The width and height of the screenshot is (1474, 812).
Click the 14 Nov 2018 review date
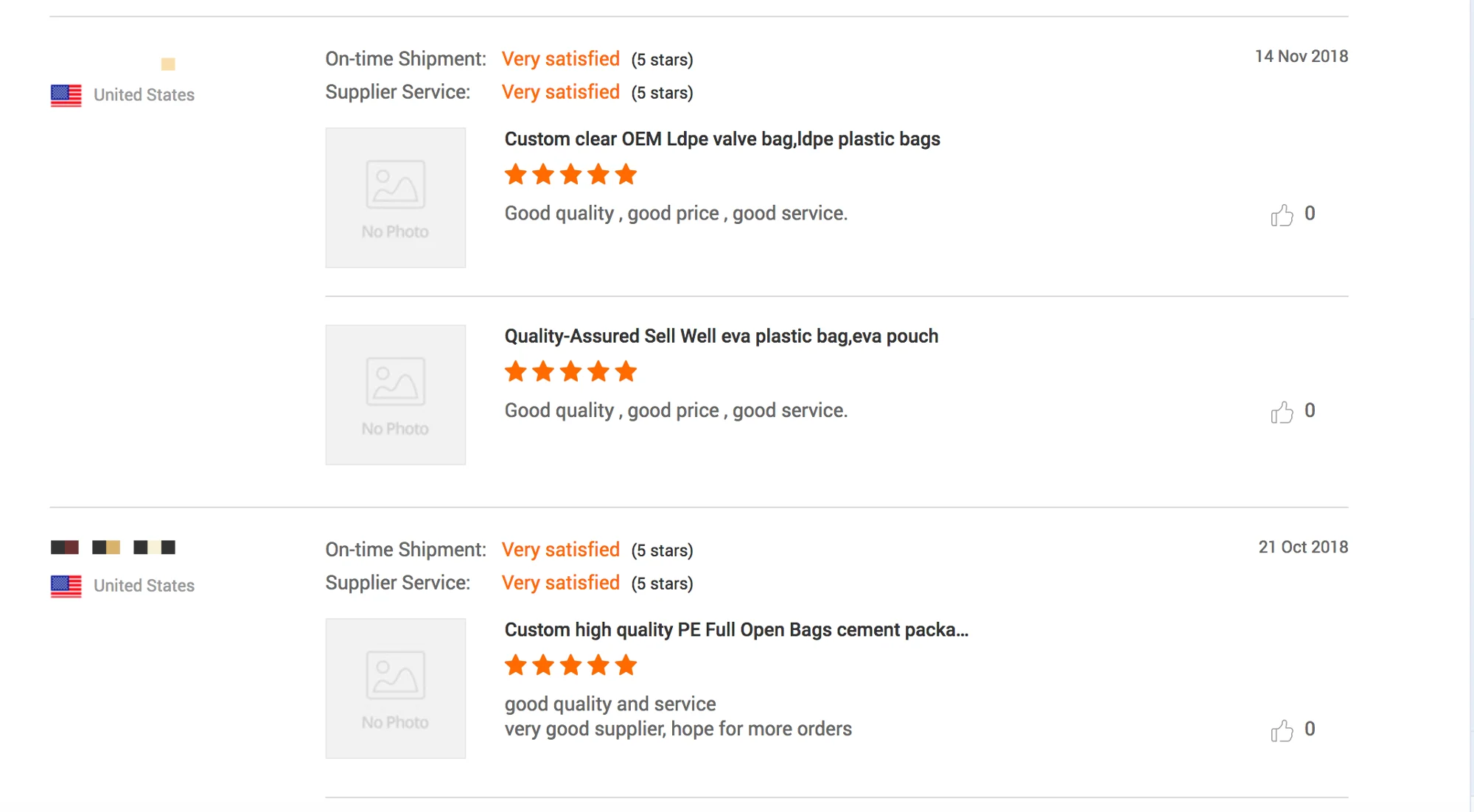[1301, 56]
